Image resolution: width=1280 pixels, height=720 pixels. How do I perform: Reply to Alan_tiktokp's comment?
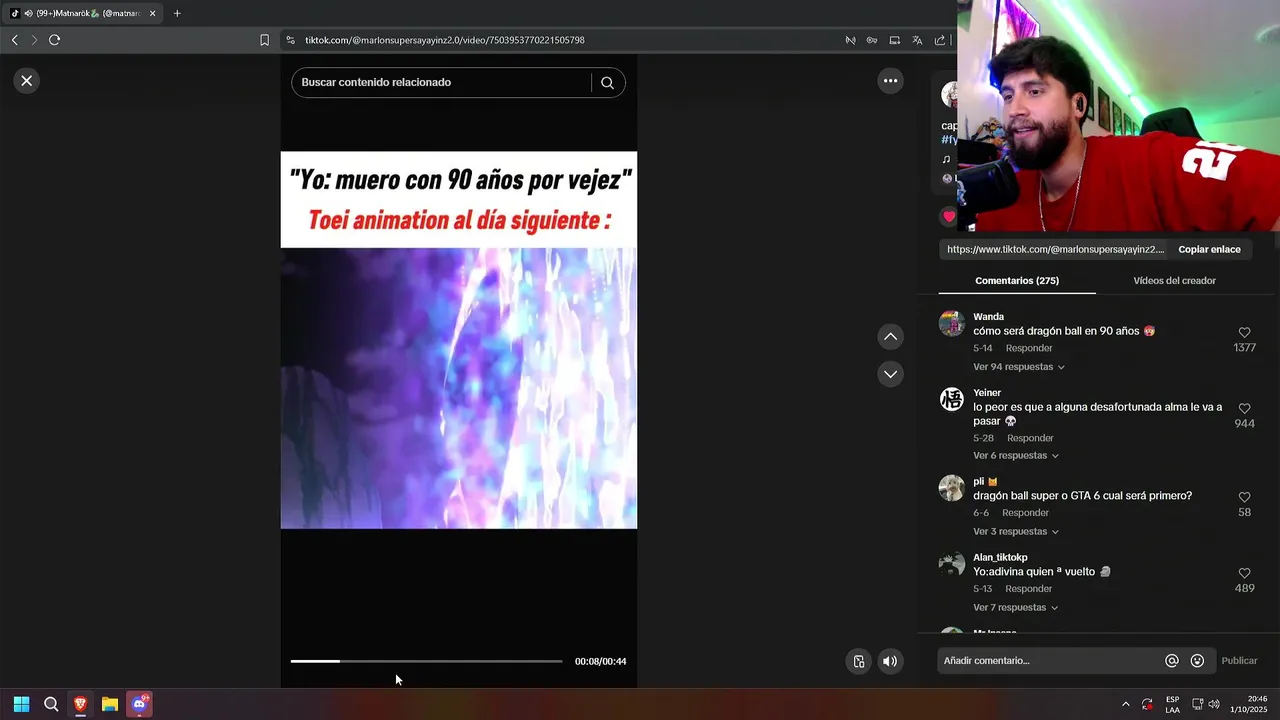click(1029, 589)
